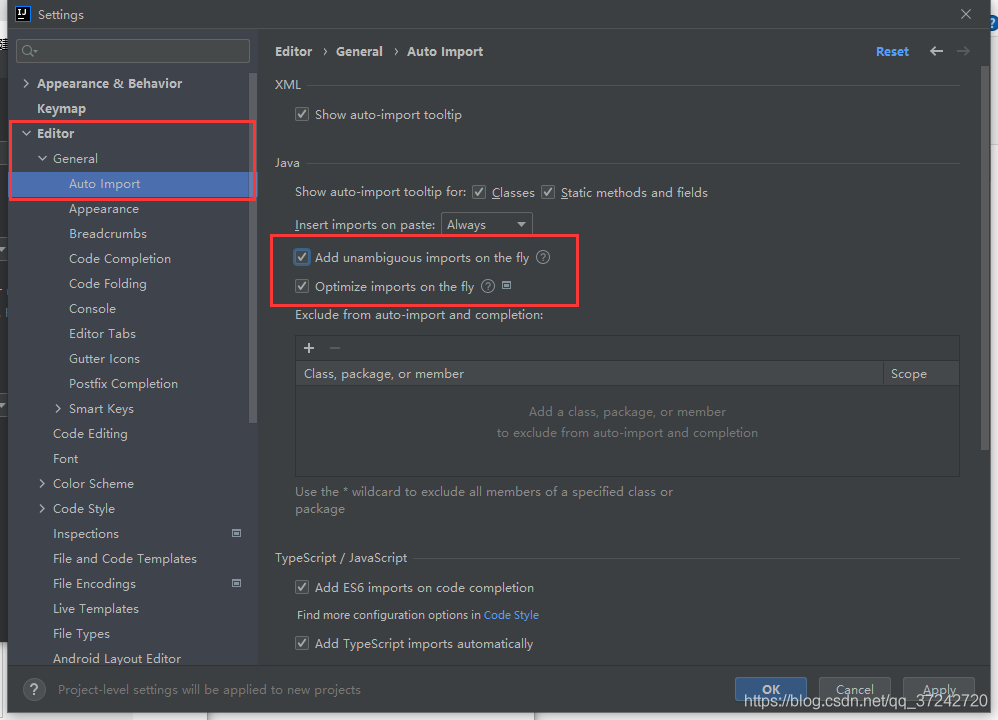Click the right panel vertical scrollbar
The width and height of the screenshot is (998, 720).
pos(985,258)
